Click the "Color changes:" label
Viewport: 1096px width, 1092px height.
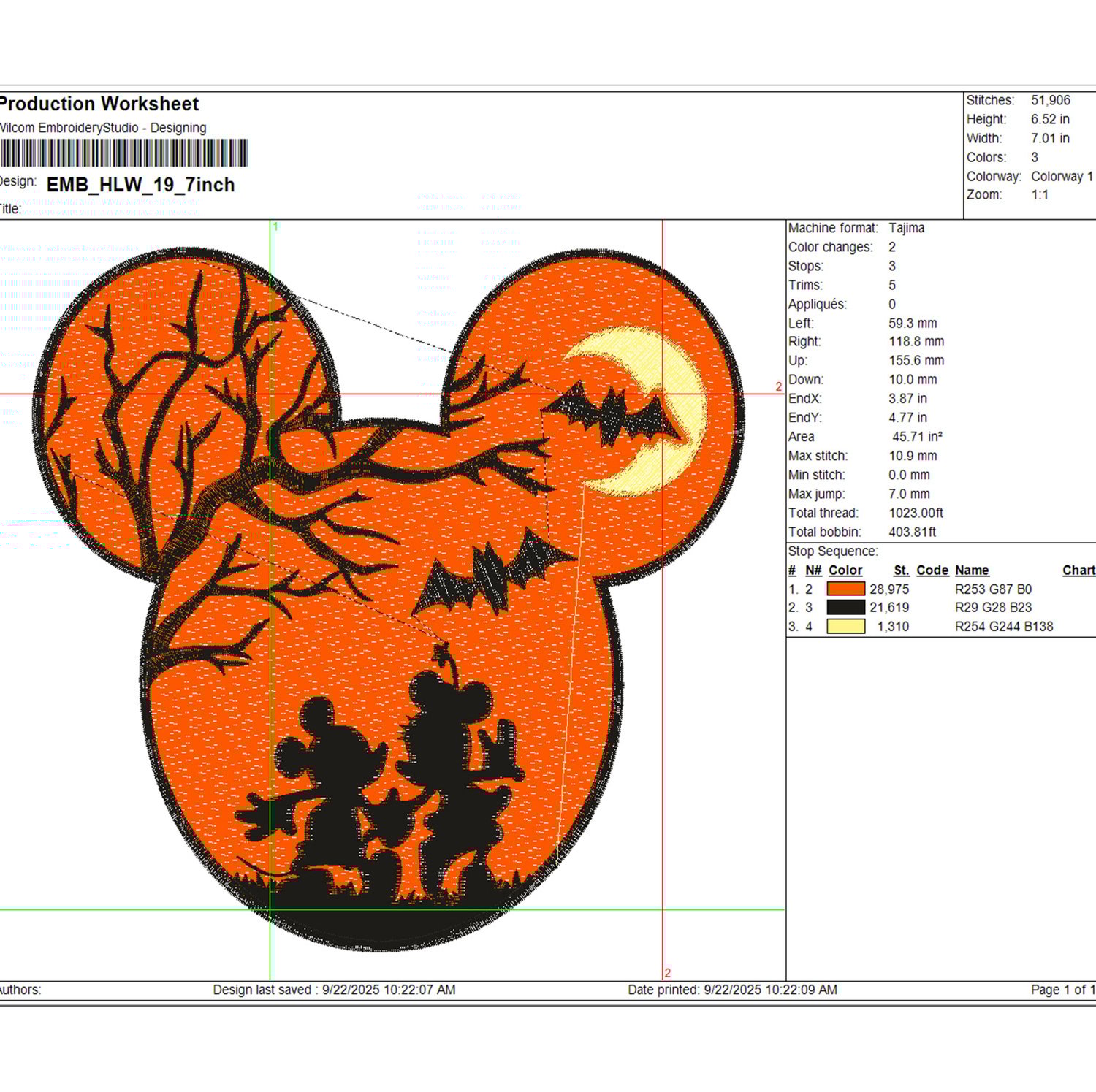click(x=830, y=247)
